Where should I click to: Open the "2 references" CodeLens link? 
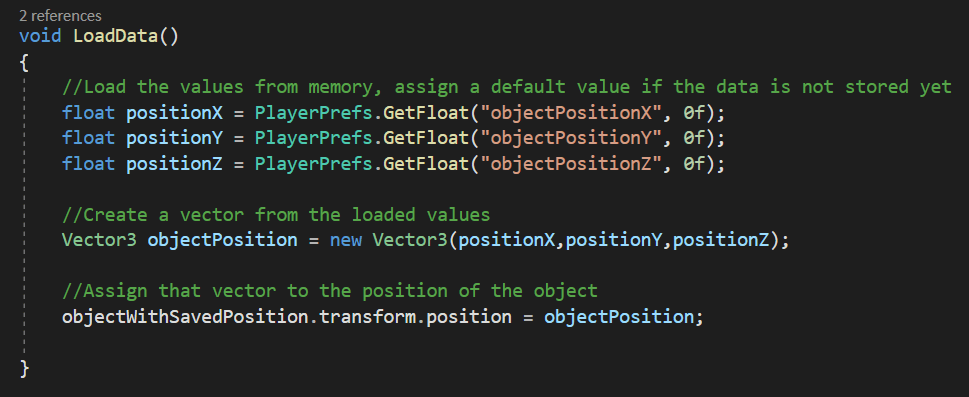click(x=61, y=15)
